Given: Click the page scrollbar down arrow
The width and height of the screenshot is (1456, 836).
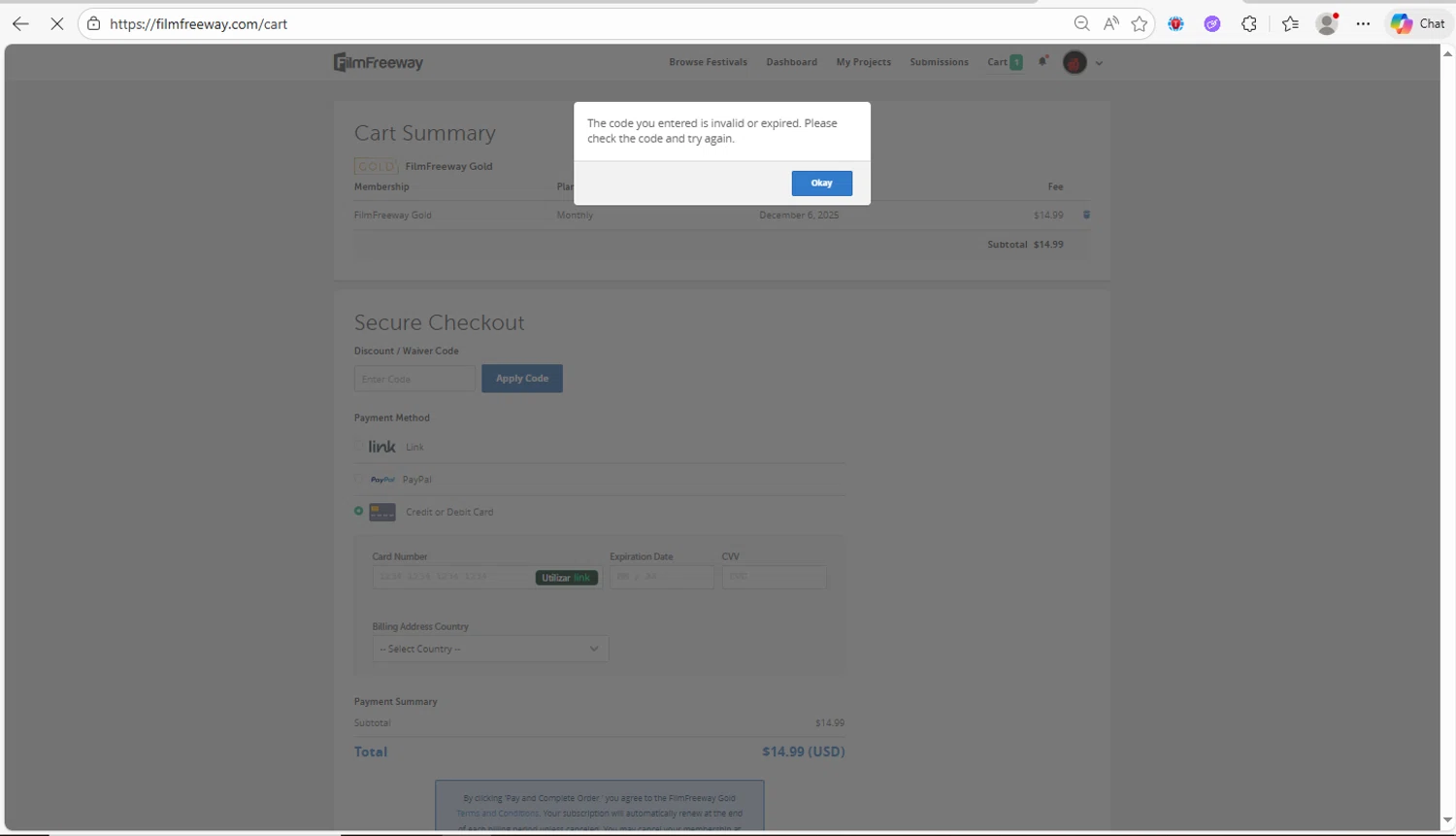Looking at the screenshot, I should pos(1447,820).
